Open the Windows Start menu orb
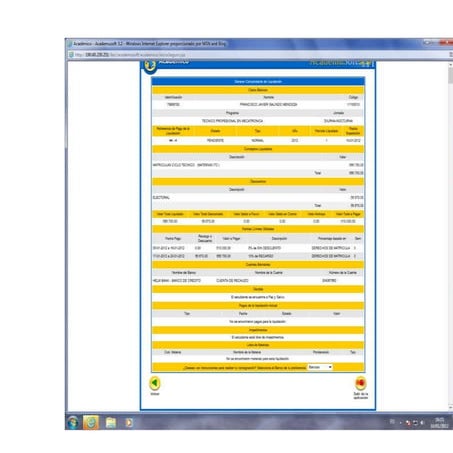This screenshot has height=453, width=453. tap(73, 422)
